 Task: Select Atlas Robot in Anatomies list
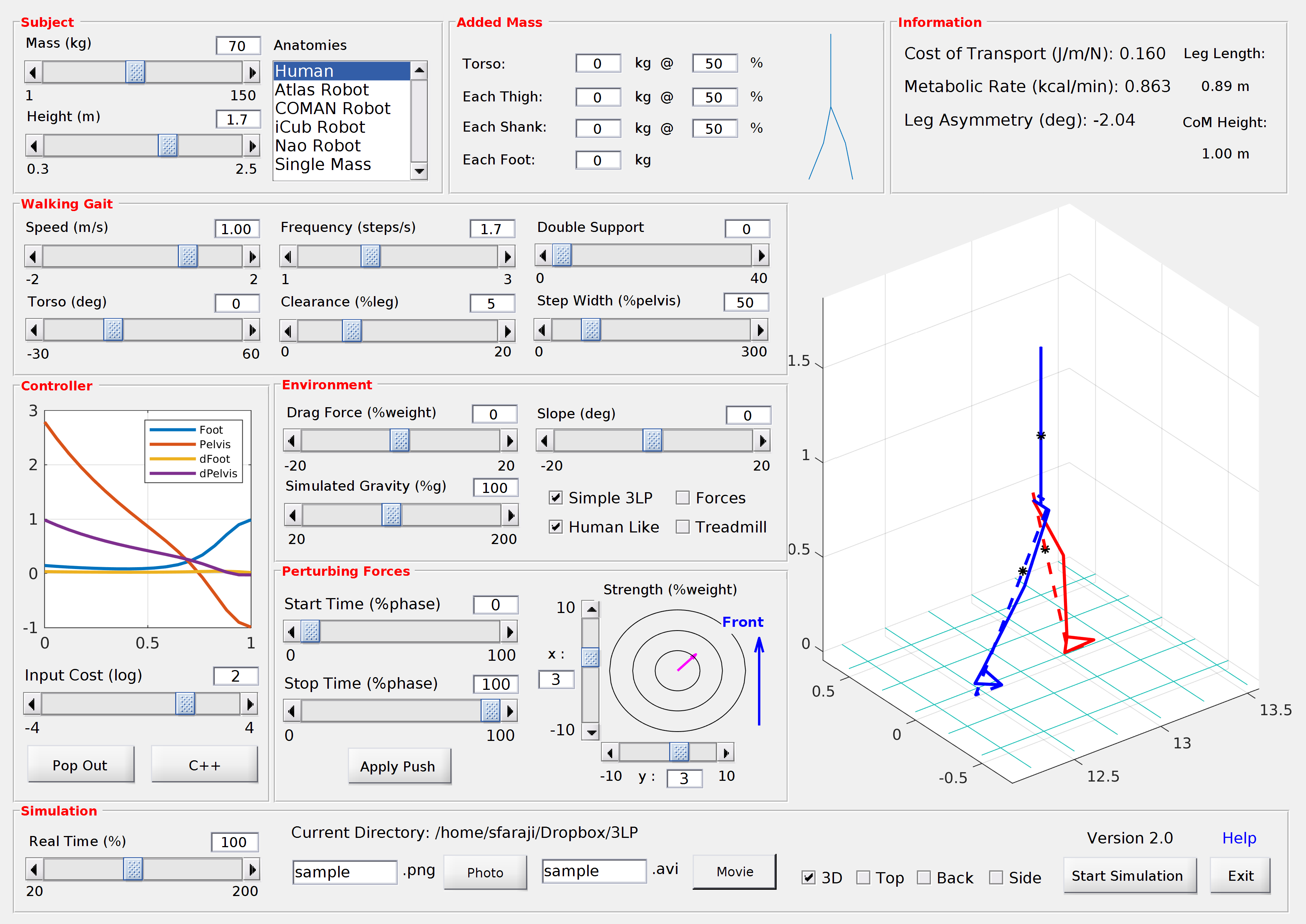coord(322,90)
